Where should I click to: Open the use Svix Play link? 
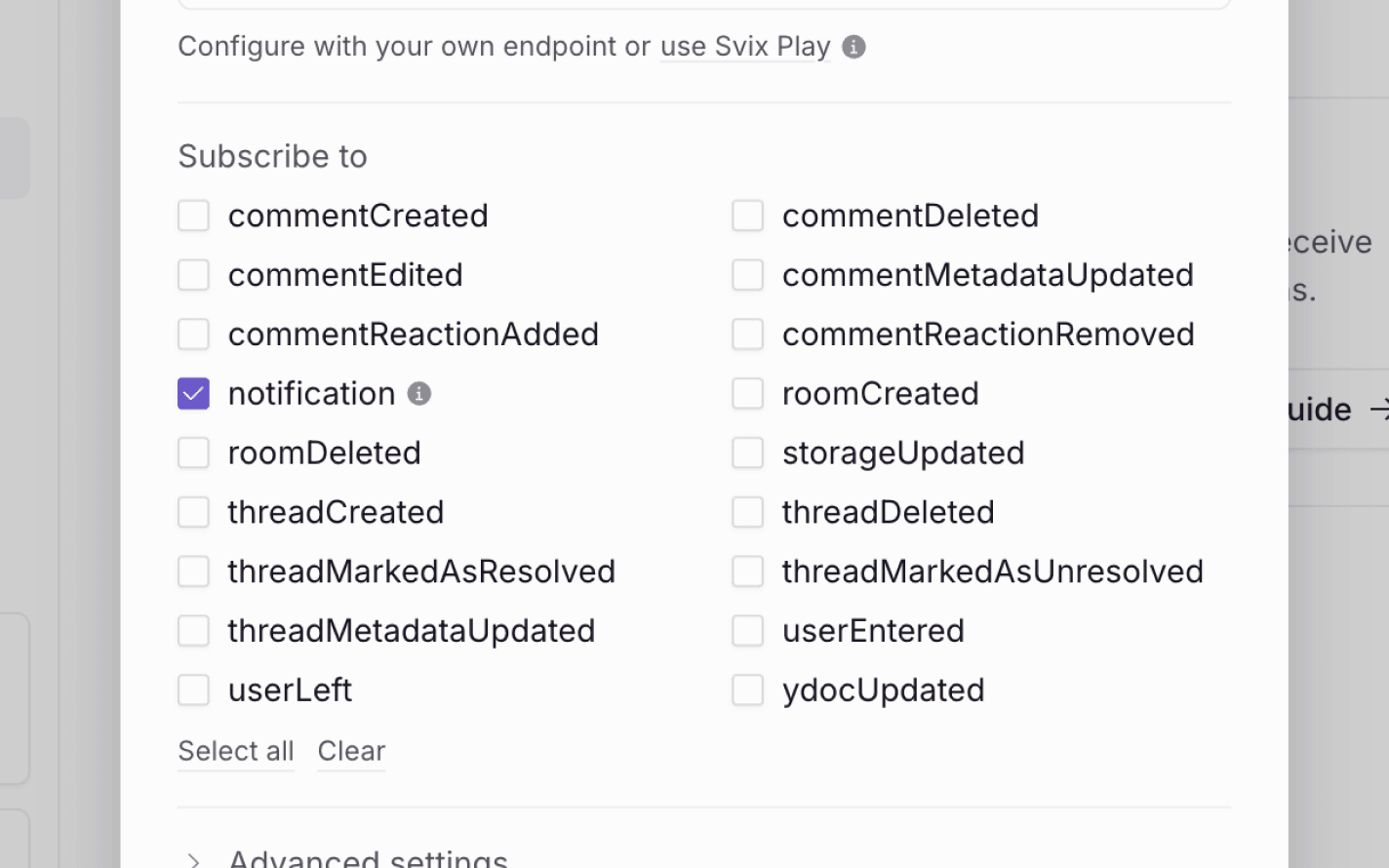coord(744,46)
